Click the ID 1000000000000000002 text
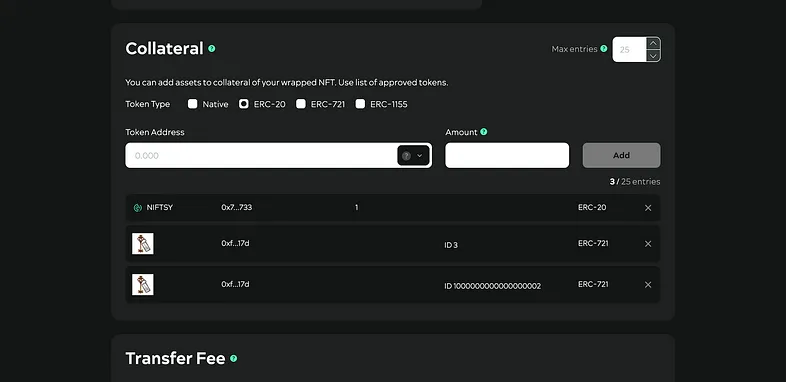The image size is (786, 382). click(x=493, y=286)
